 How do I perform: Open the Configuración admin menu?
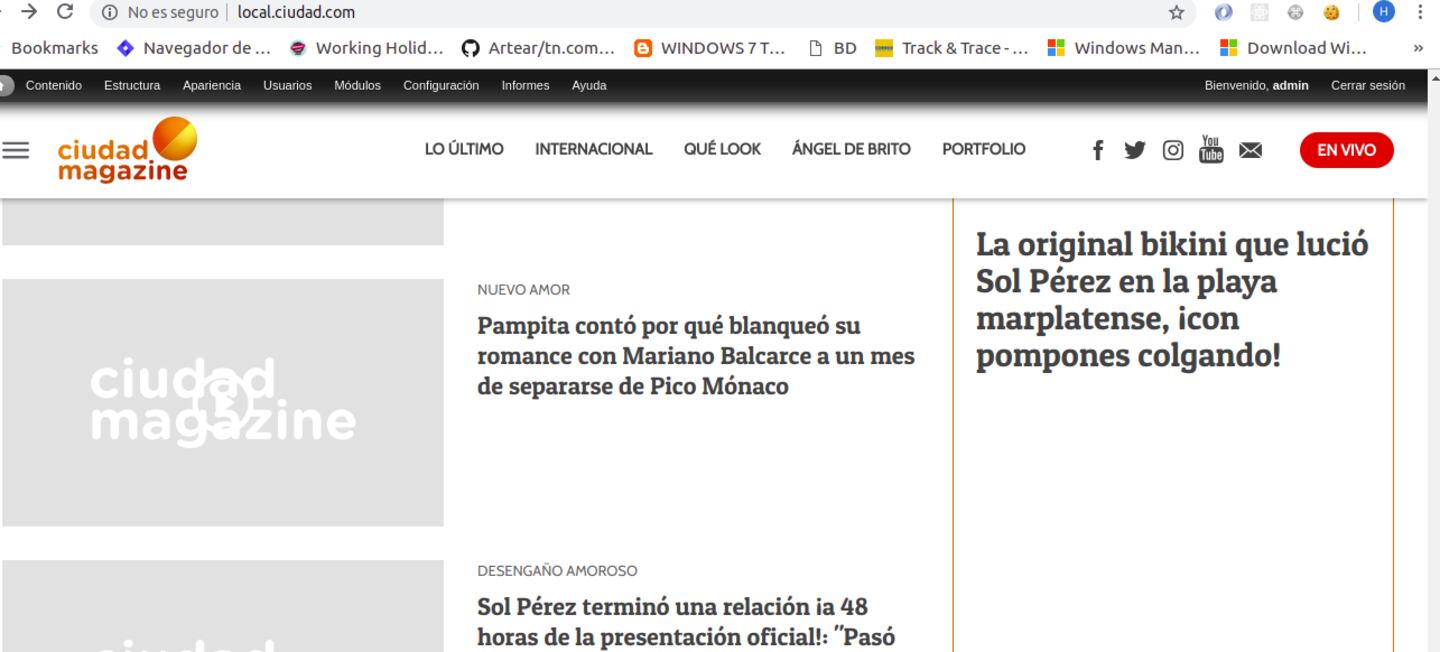tap(441, 86)
